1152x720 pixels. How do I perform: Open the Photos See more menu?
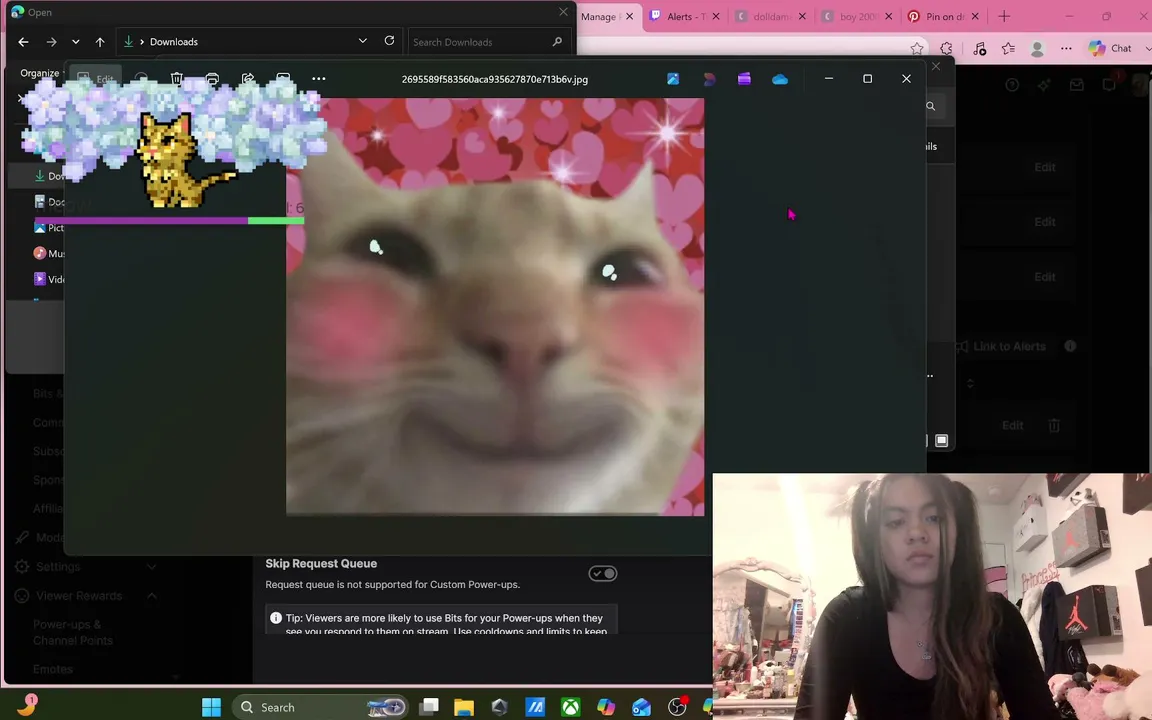[x=318, y=79]
